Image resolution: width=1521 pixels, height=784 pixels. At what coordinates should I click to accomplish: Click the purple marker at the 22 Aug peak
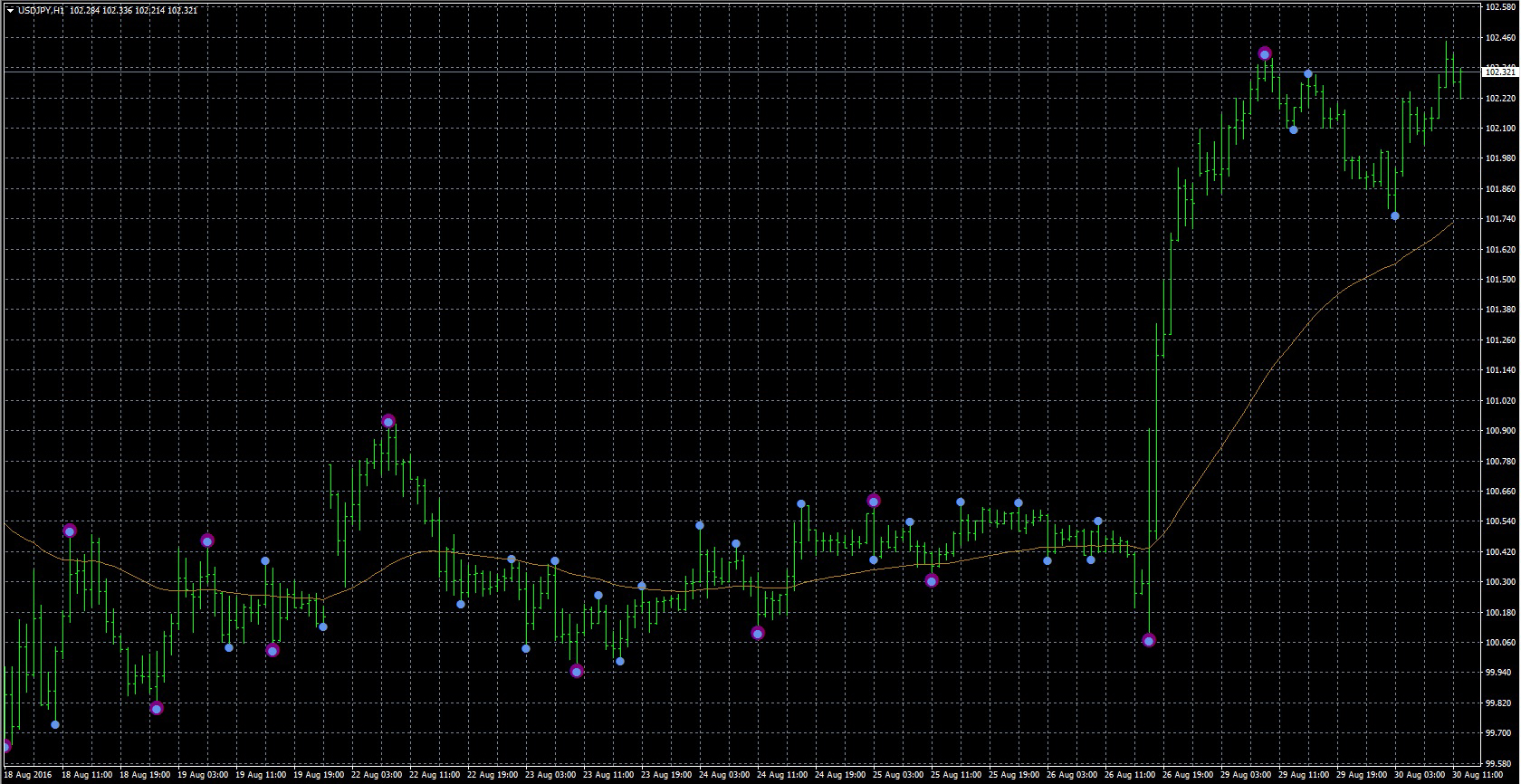point(388,421)
